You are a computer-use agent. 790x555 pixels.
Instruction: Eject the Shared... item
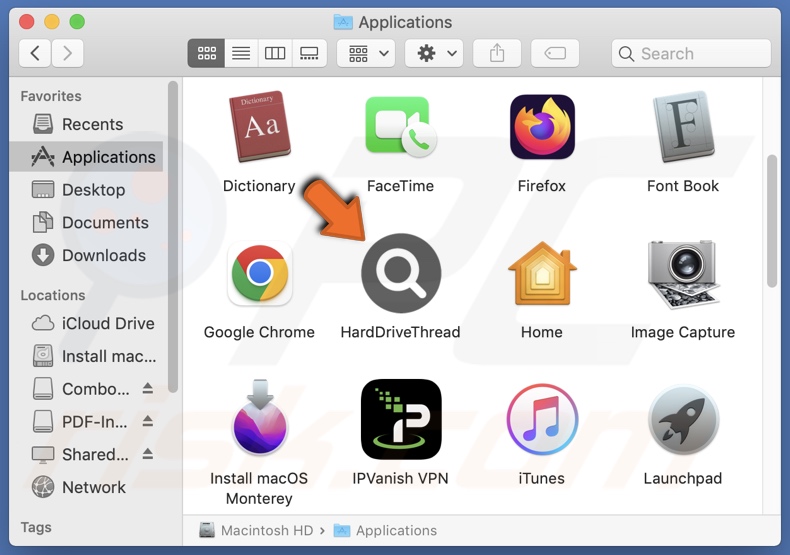[148, 454]
